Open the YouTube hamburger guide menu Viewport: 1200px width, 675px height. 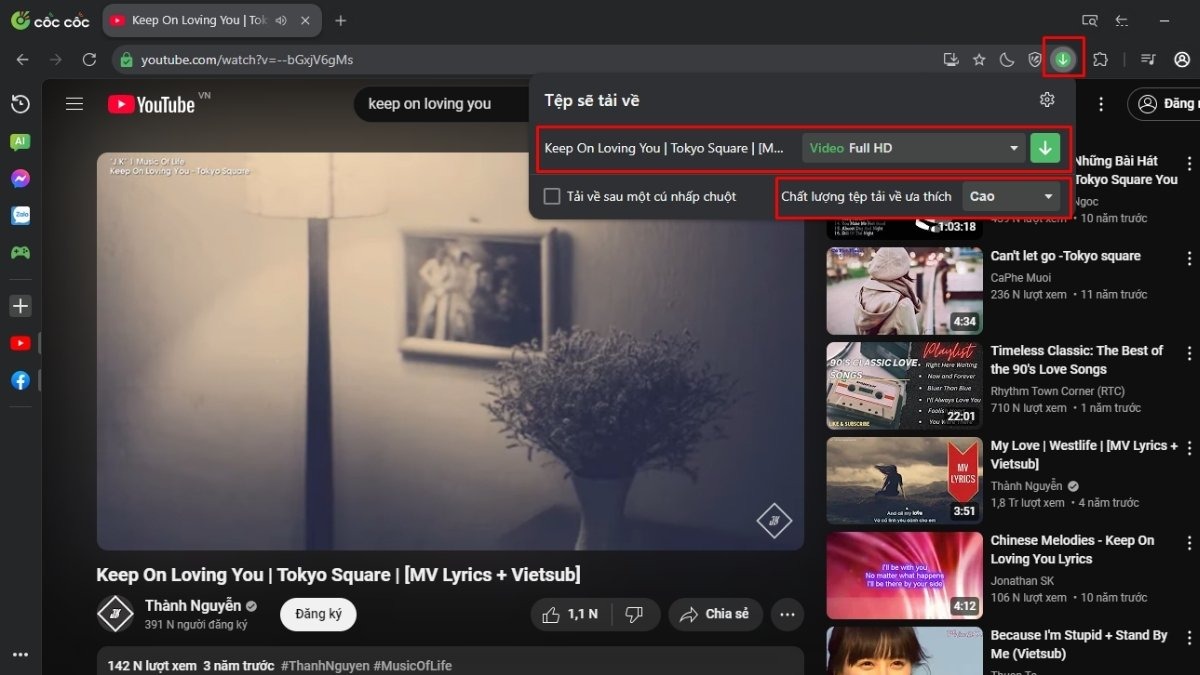pos(74,104)
